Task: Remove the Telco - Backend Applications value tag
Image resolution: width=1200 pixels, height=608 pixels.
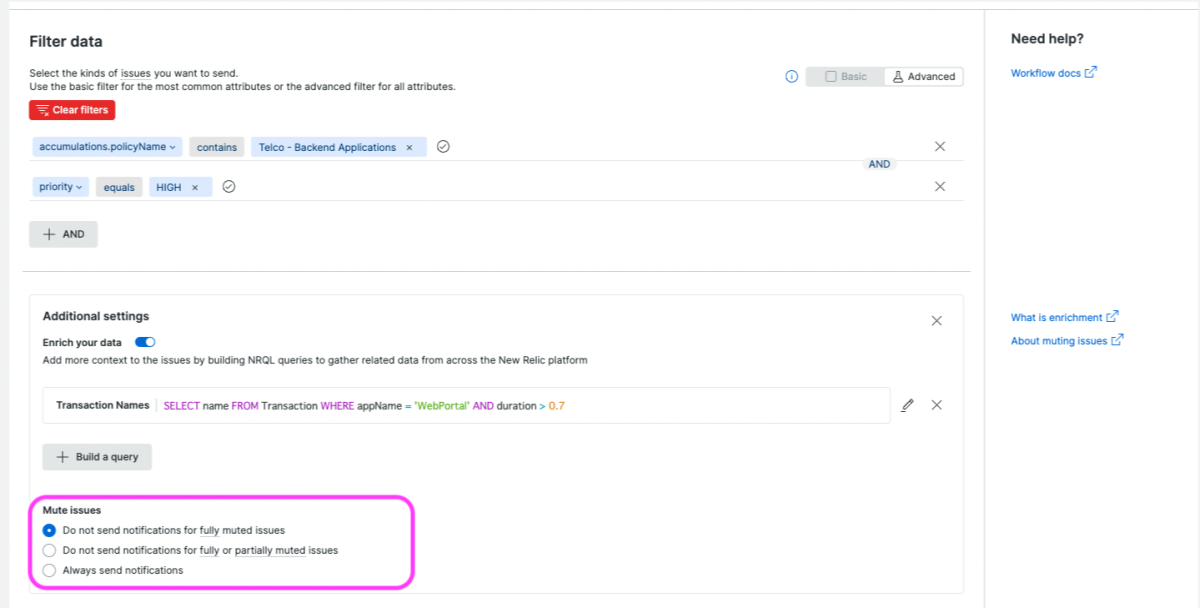Action: pyautogui.click(x=408, y=147)
